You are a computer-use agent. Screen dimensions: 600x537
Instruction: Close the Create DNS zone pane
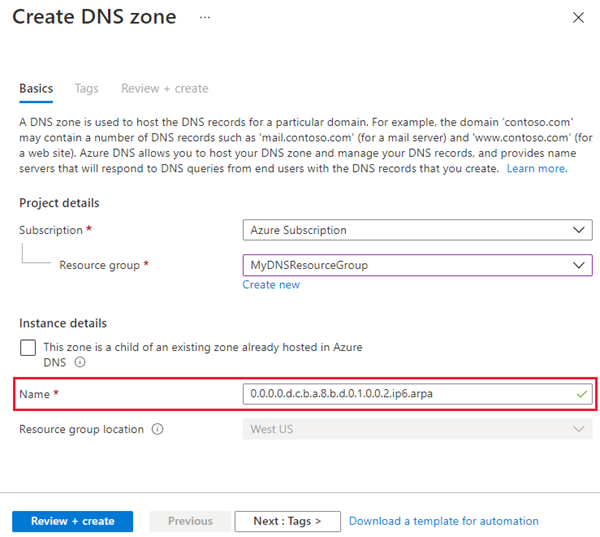pos(578,17)
